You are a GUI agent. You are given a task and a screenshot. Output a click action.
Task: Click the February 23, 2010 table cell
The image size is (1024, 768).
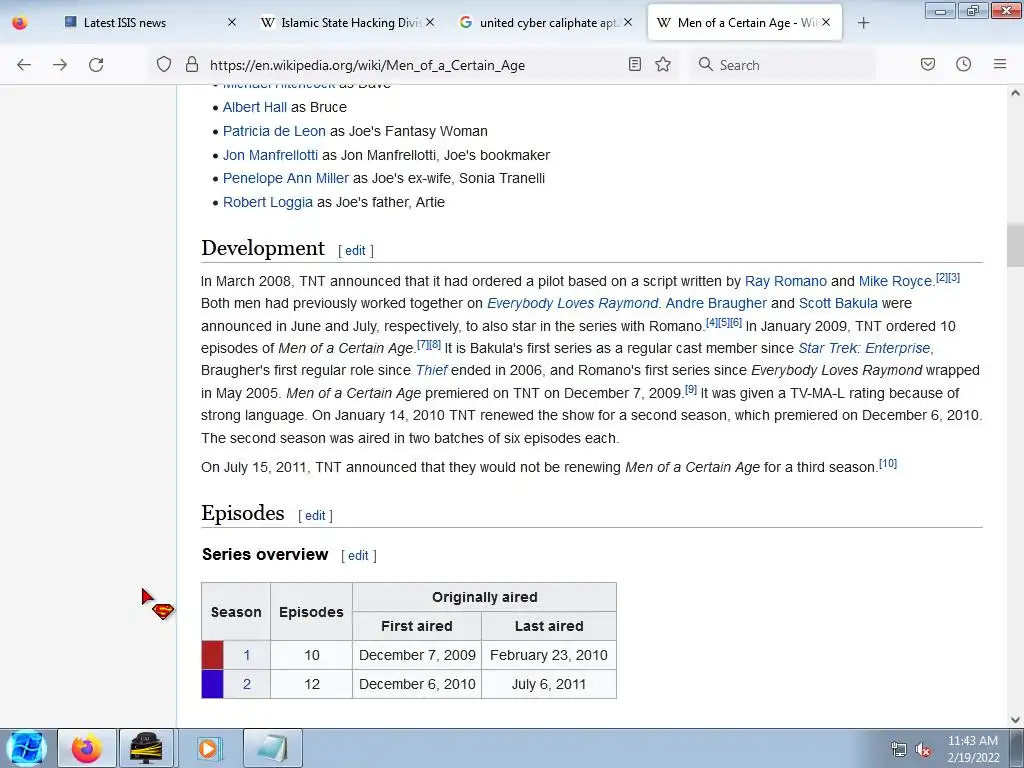coord(549,655)
